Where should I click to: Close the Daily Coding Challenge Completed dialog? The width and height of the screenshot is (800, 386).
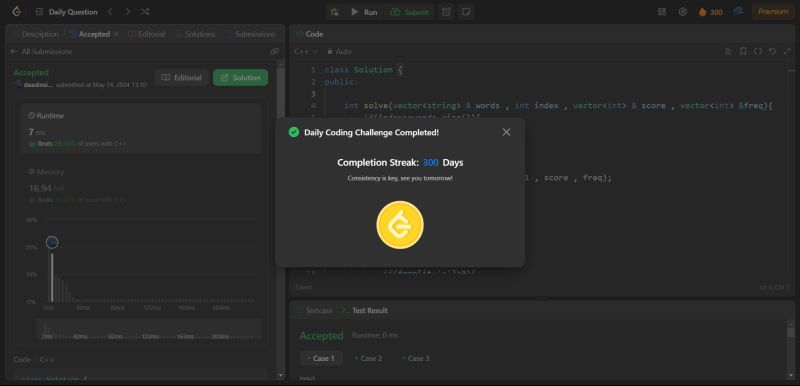pyautogui.click(x=506, y=132)
